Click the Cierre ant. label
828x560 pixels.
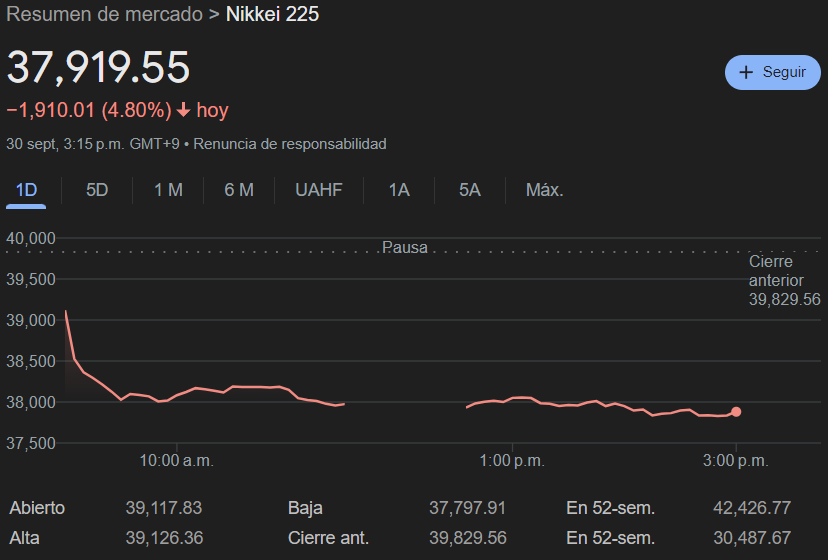pyautogui.click(x=328, y=538)
